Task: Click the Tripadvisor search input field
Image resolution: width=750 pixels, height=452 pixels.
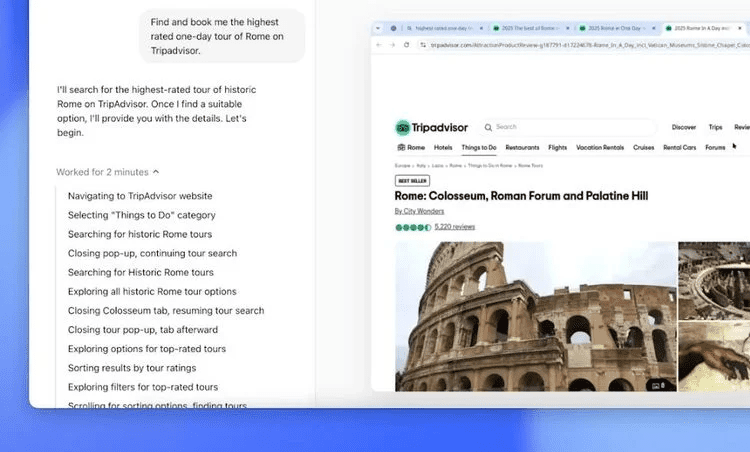Action: click(x=570, y=128)
